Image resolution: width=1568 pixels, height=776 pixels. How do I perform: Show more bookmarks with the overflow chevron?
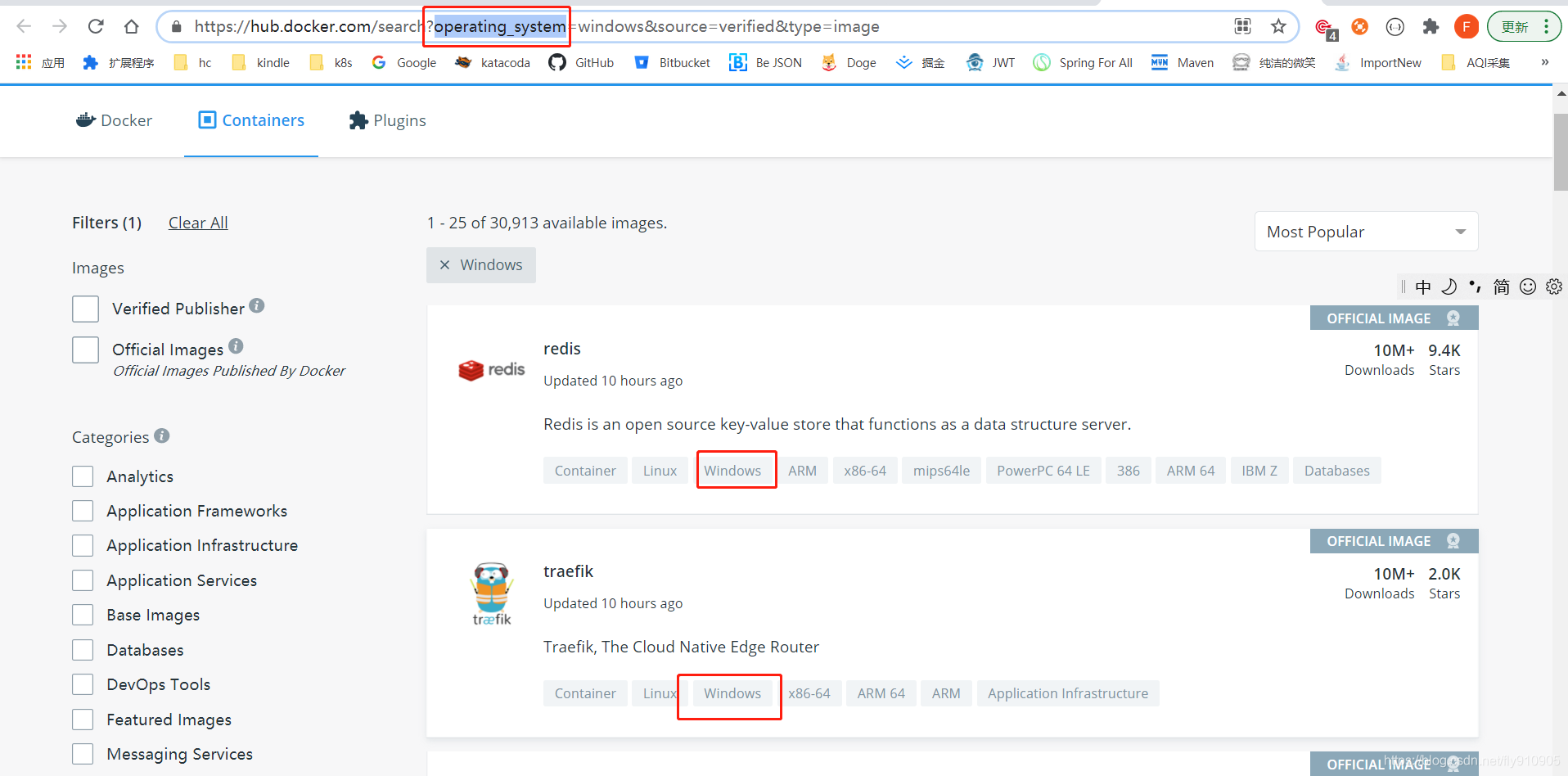click(x=1545, y=62)
